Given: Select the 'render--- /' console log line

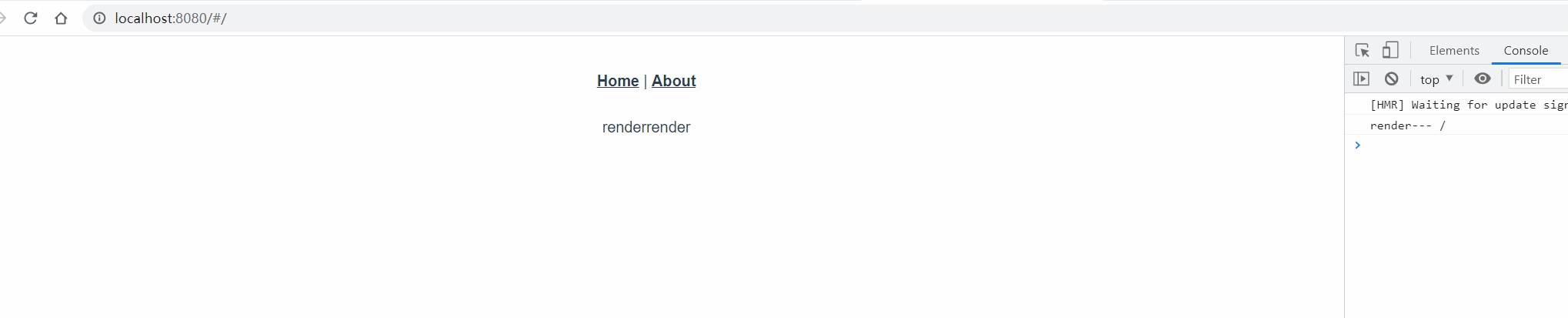Looking at the screenshot, I should tap(1407, 126).
